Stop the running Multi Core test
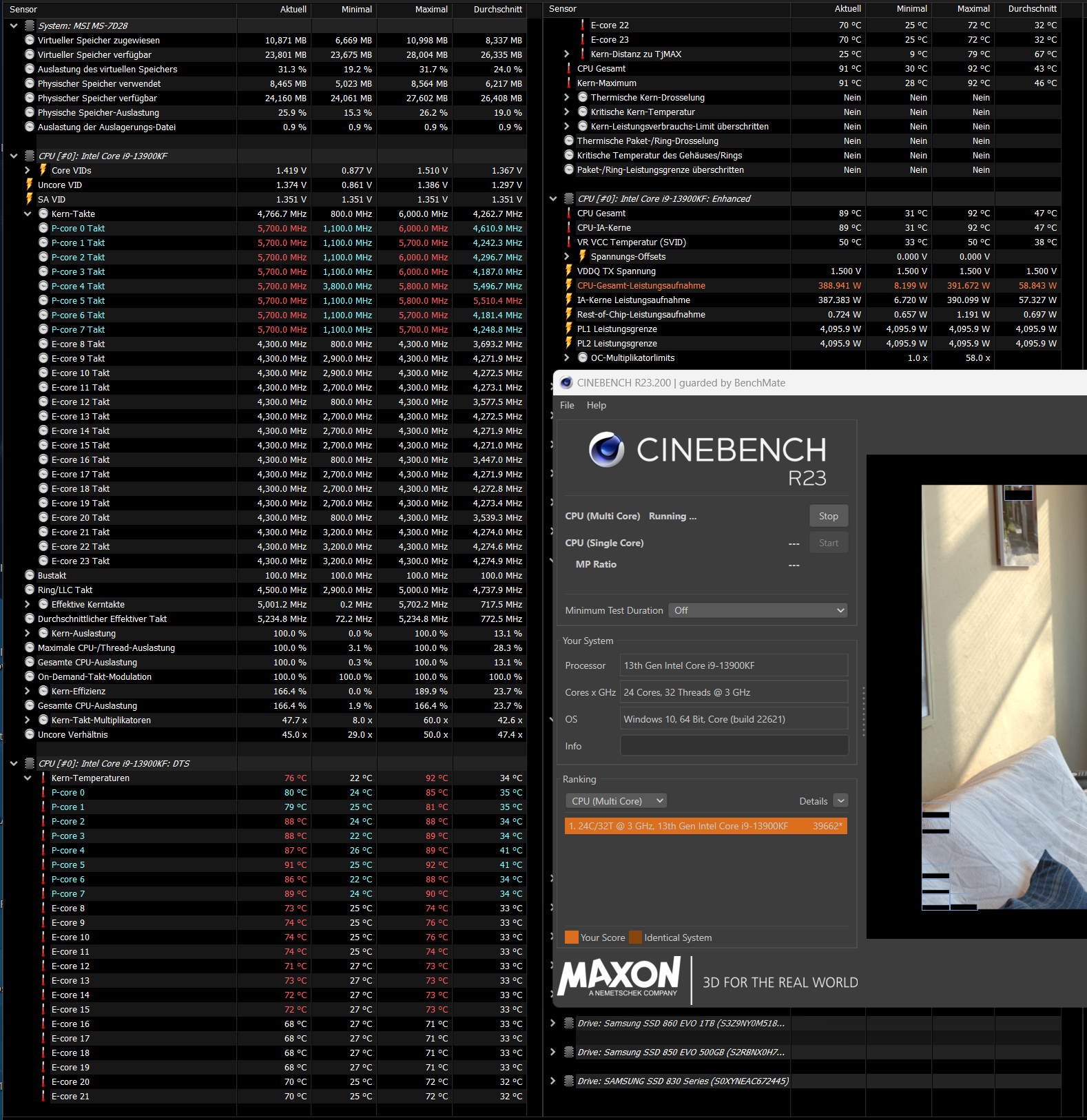Screen dimensions: 1087x1120 click(x=829, y=516)
